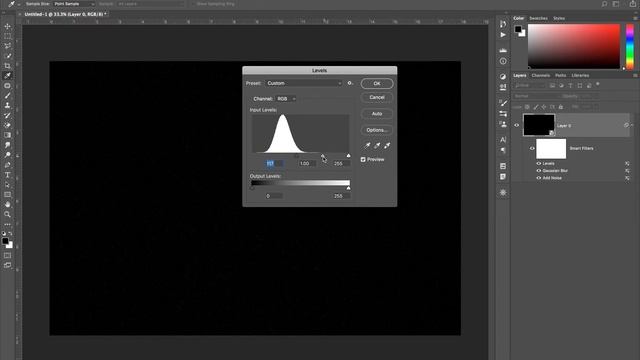Open the Layers panel flyout menu

[635, 76]
